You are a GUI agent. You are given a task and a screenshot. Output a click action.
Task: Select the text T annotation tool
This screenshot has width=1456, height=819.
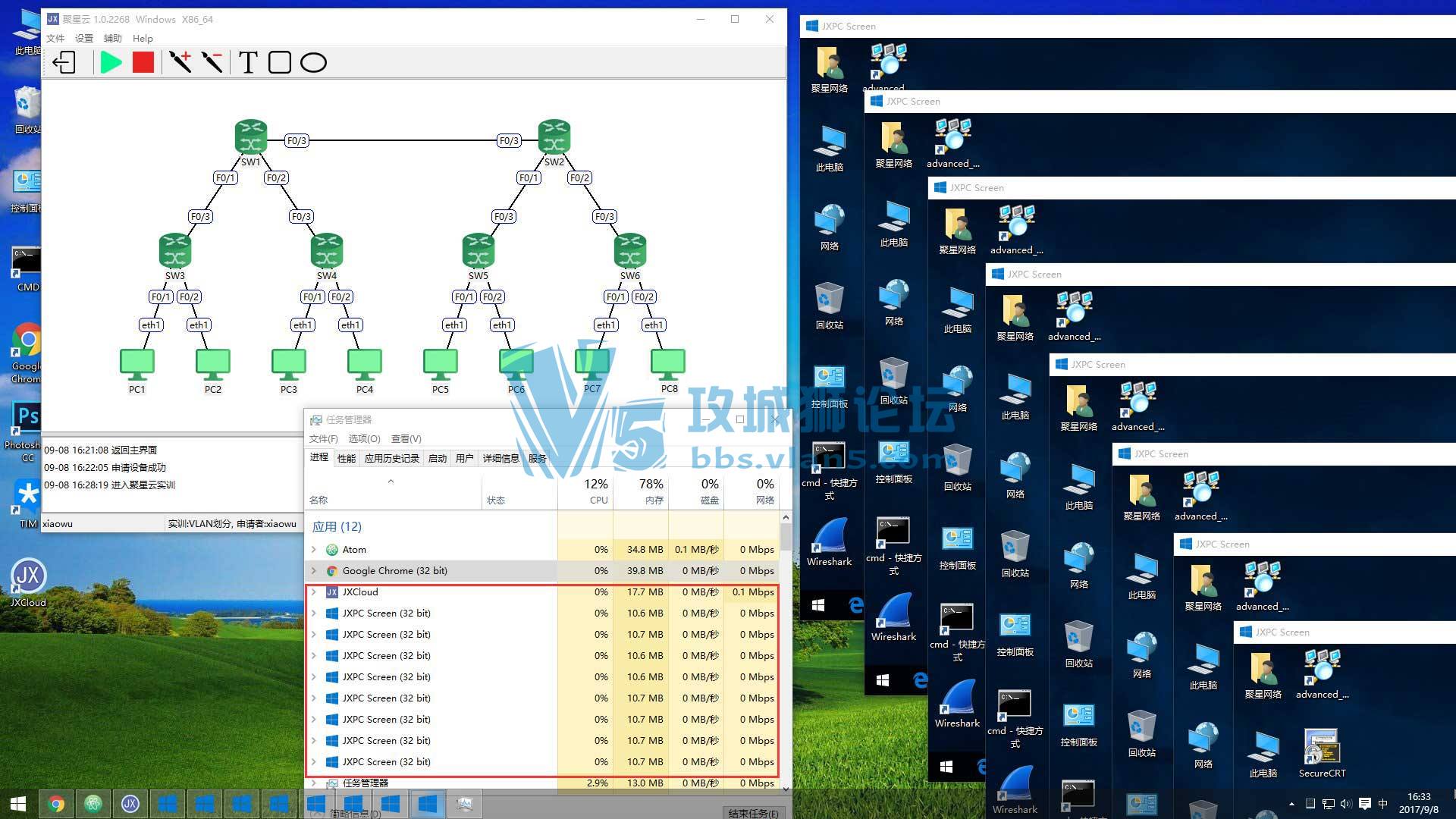[x=248, y=62]
